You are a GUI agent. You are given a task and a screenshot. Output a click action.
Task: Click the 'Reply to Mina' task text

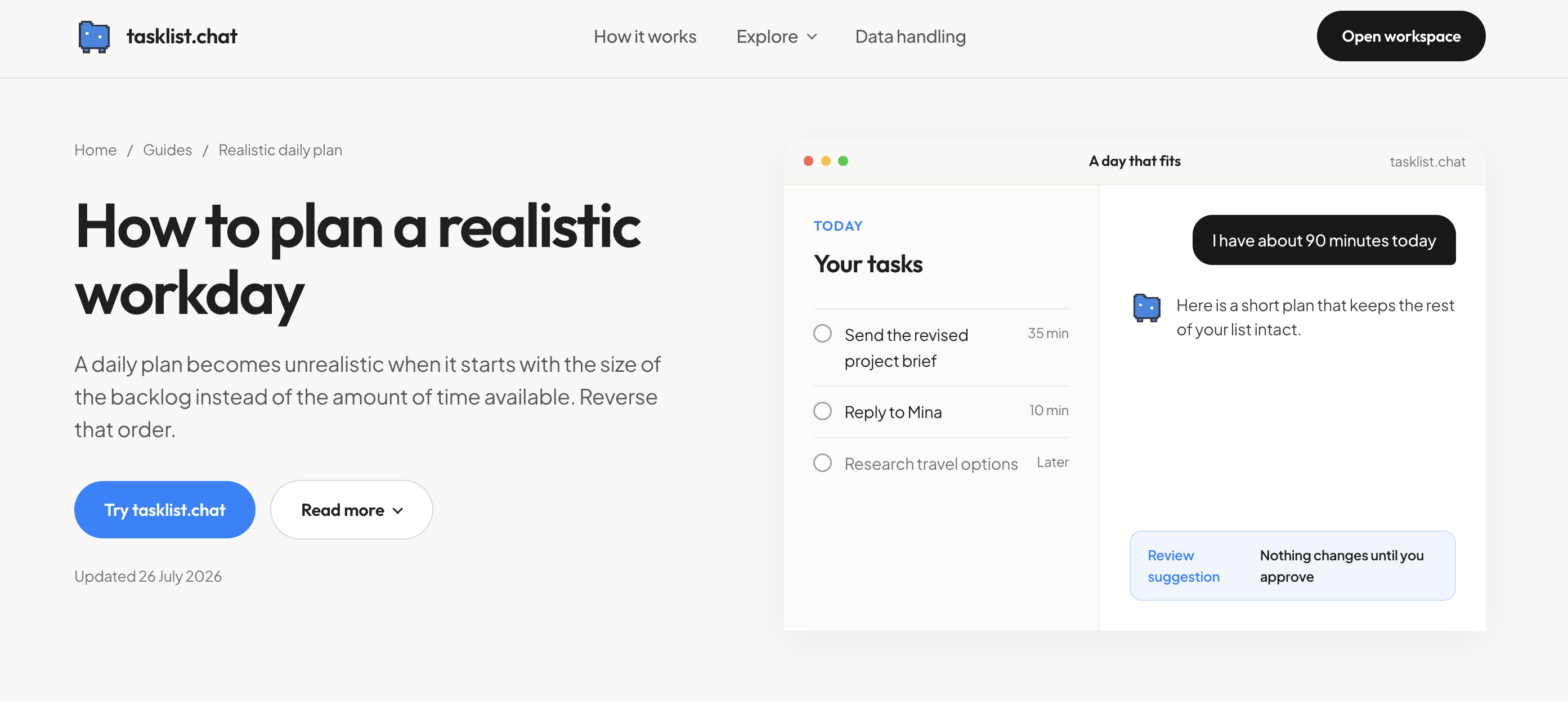tap(893, 412)
